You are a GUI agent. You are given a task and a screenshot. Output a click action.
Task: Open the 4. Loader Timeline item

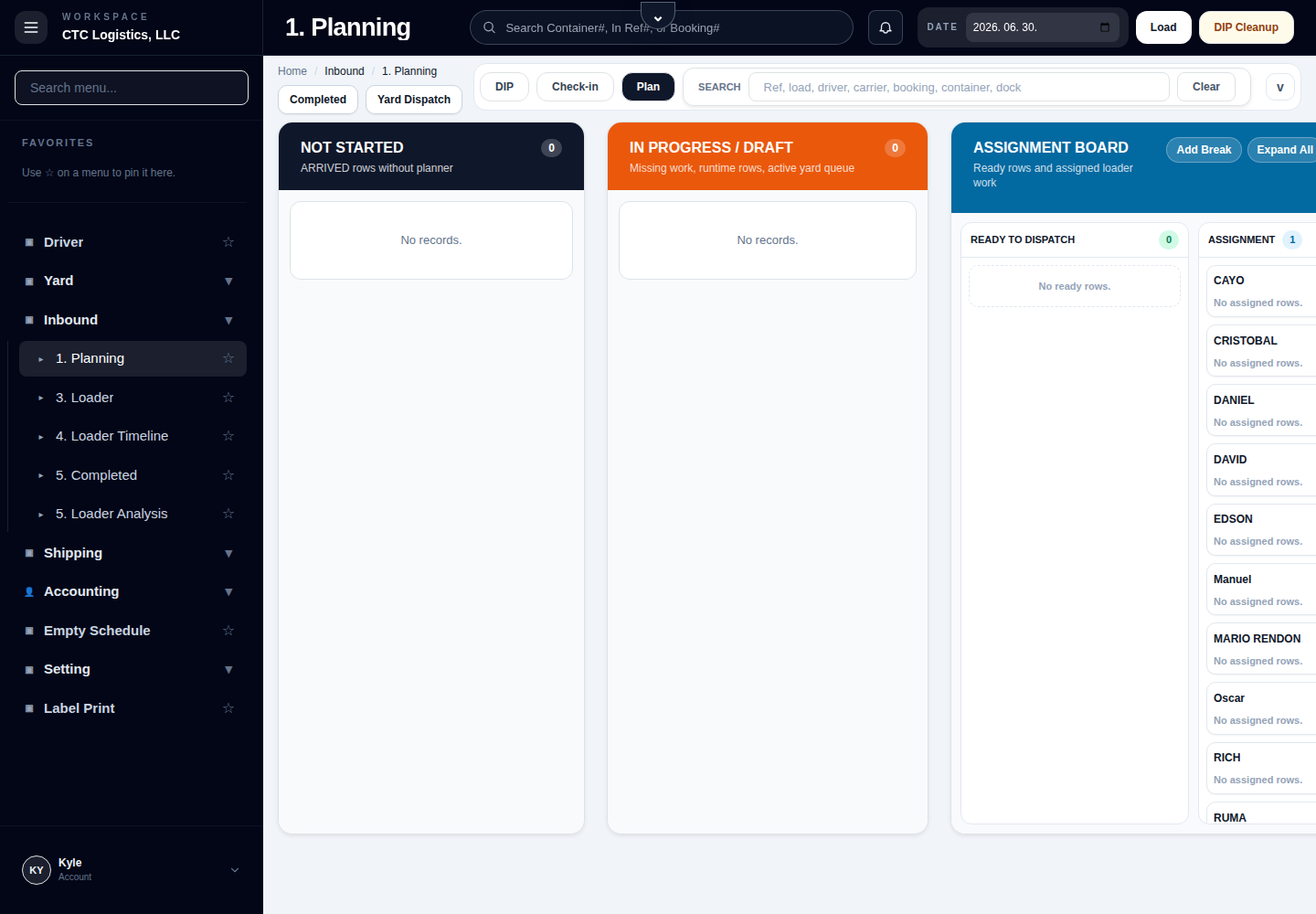pyautogui.click(x=133, y=436)
